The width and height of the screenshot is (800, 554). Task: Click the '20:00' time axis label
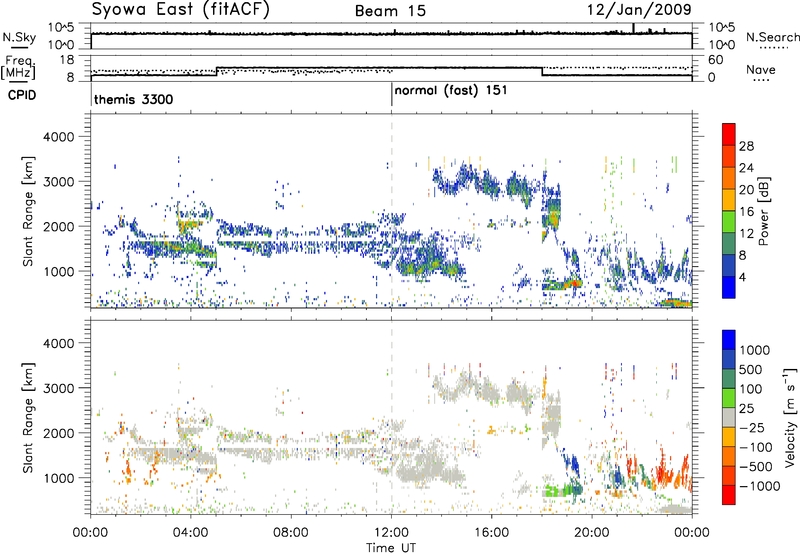coord(592,532)
